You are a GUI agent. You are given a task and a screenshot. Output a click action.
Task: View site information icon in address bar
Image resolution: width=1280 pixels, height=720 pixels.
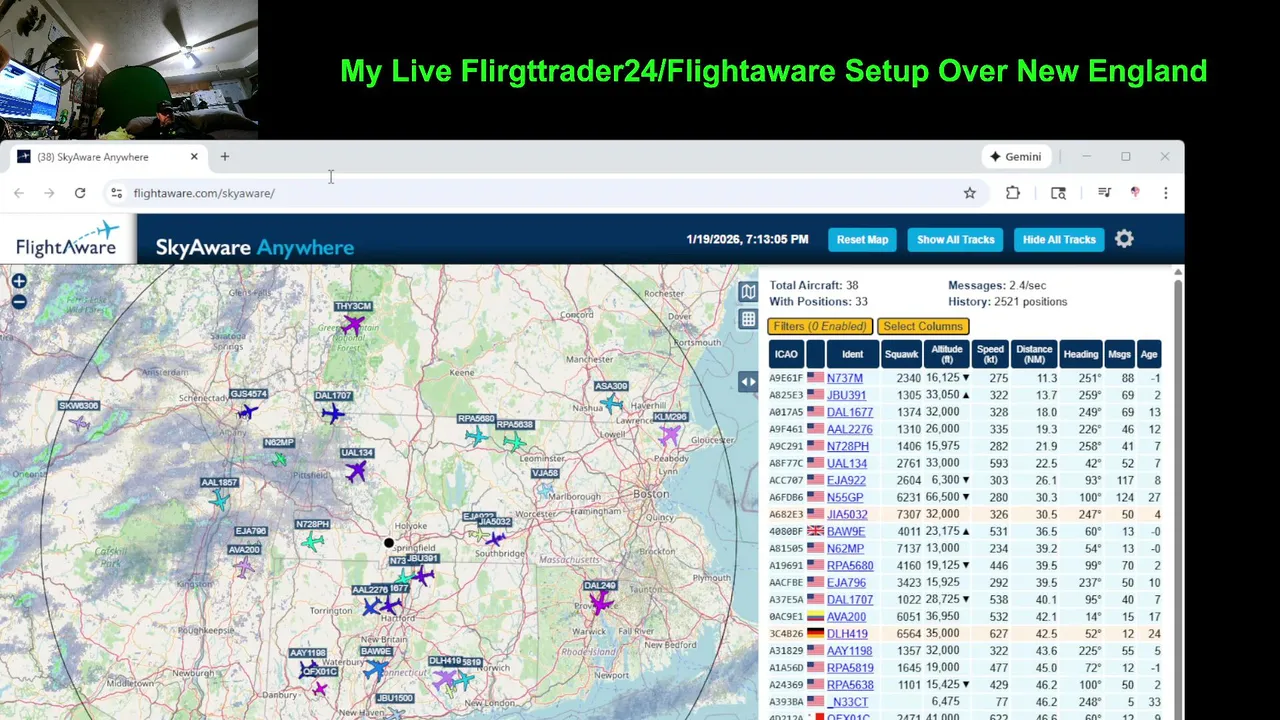[116, 193]
